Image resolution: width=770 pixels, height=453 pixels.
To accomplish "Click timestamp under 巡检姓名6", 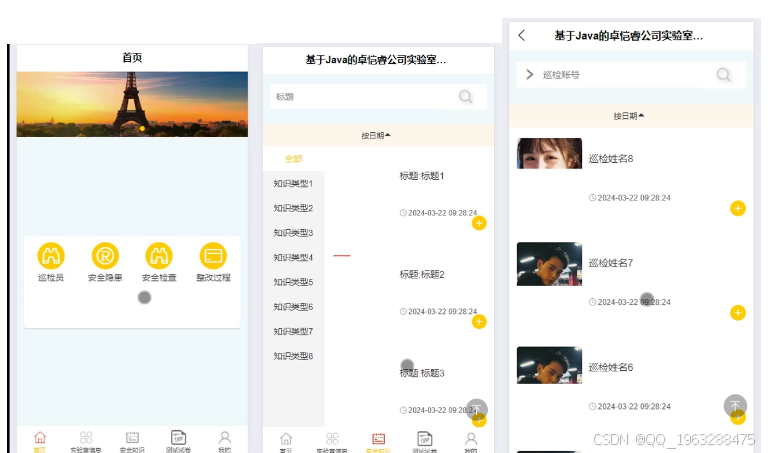I will tap(630, 406).
